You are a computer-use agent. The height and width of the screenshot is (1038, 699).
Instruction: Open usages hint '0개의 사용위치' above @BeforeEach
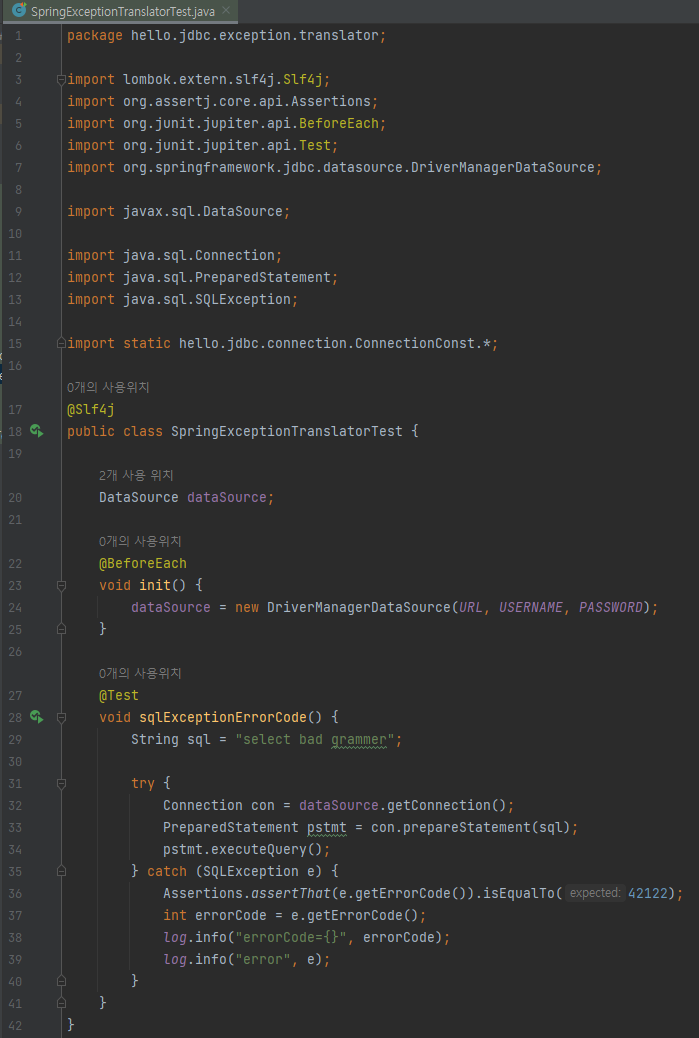pyautogui.click(x=140, y=542)
